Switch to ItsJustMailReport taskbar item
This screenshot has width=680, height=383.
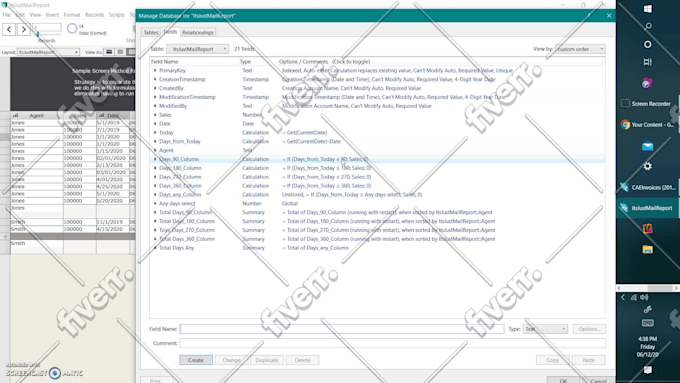[x=647, y=208]
